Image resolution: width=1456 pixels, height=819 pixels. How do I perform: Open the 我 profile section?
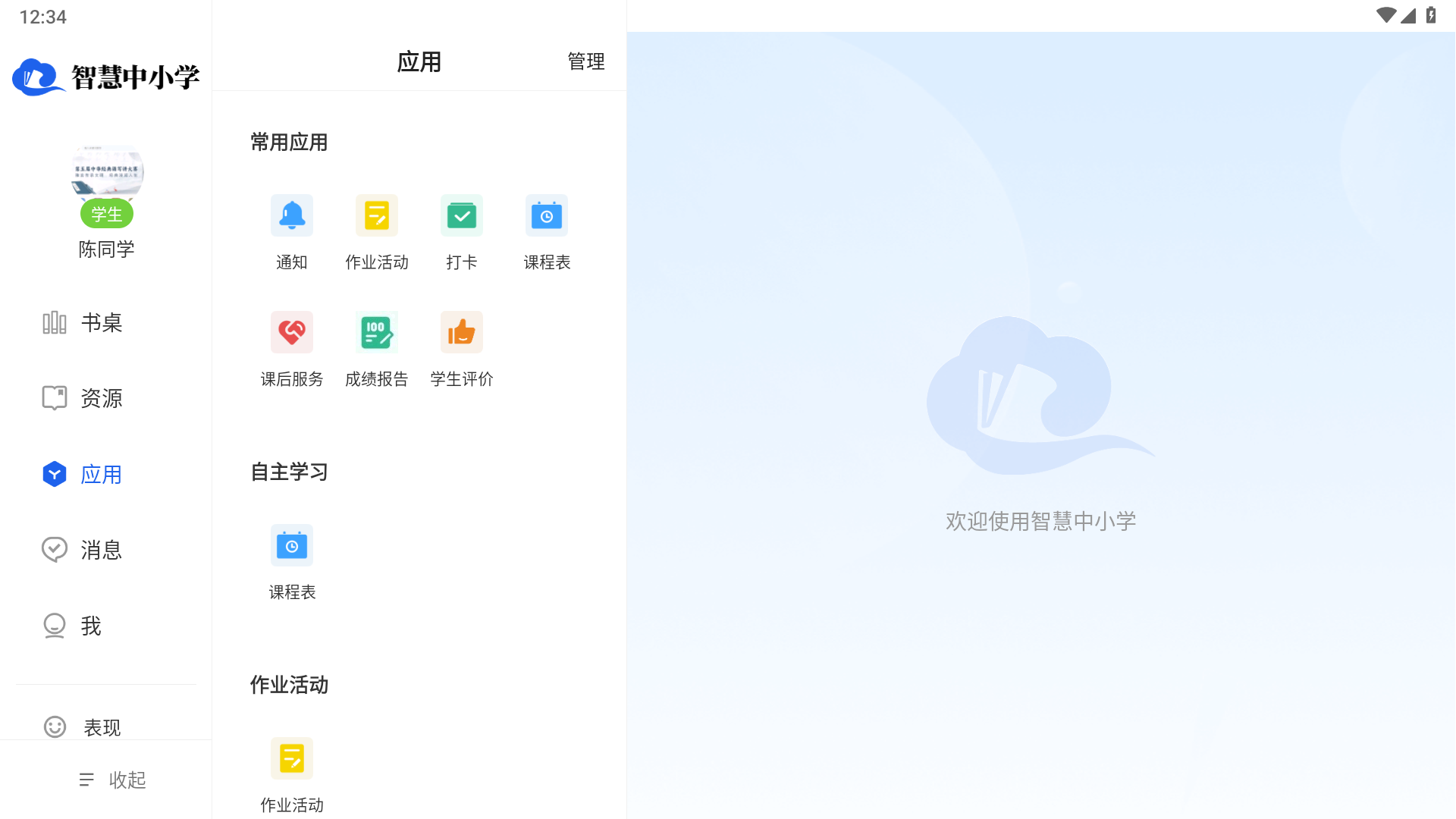click(x=90, y=626)
